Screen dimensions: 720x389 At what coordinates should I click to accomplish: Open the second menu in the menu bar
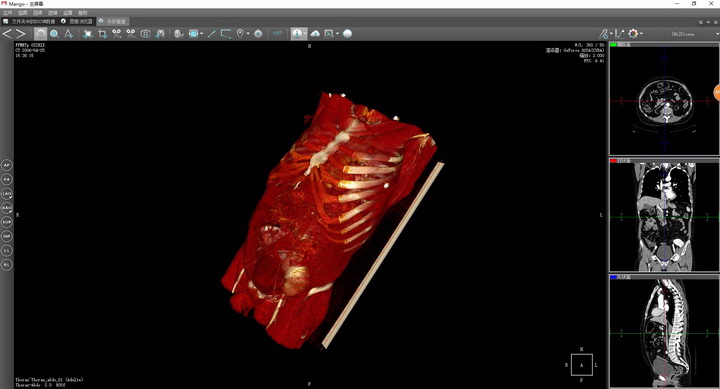(22, 13)
